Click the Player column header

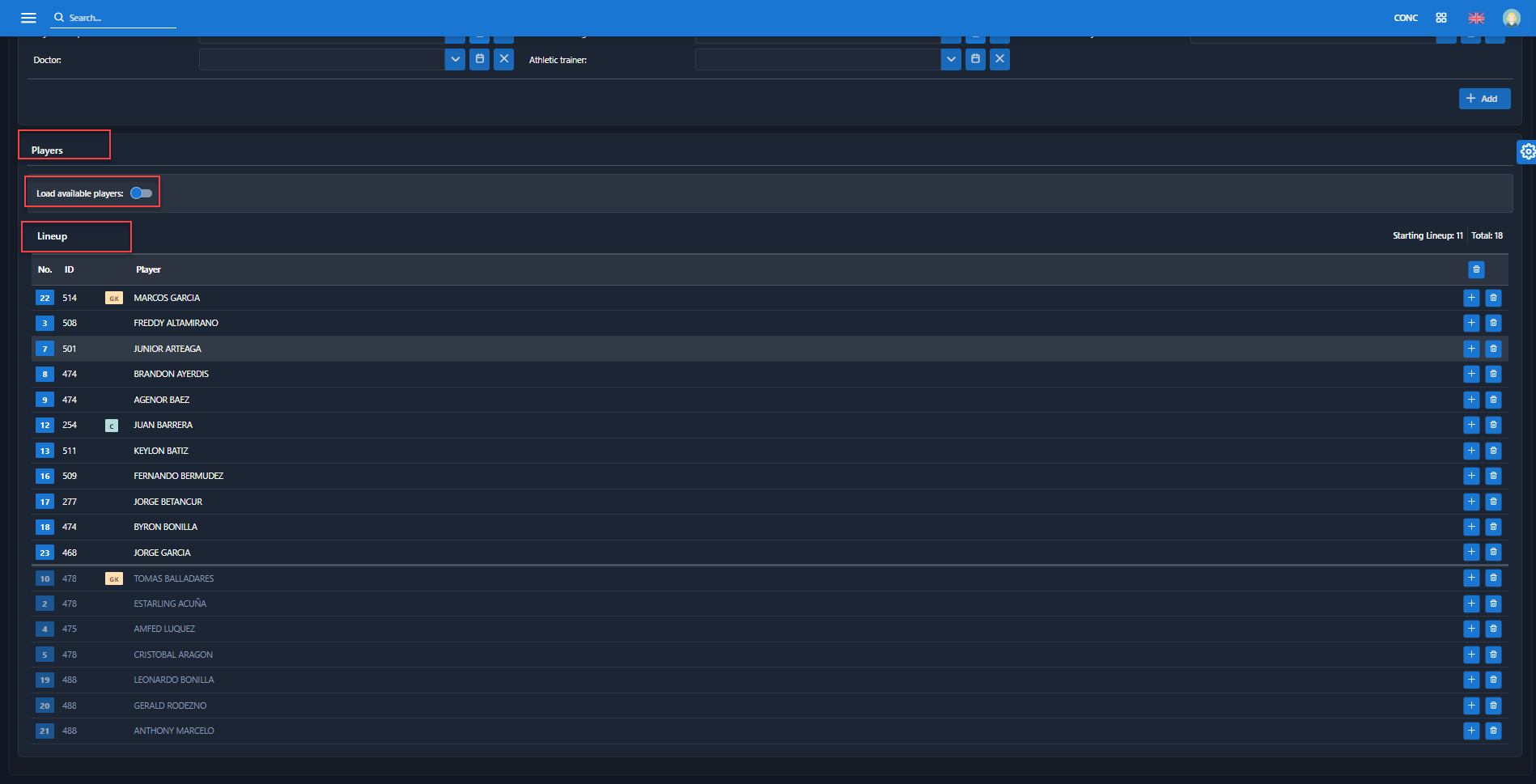tap(148, 269)
